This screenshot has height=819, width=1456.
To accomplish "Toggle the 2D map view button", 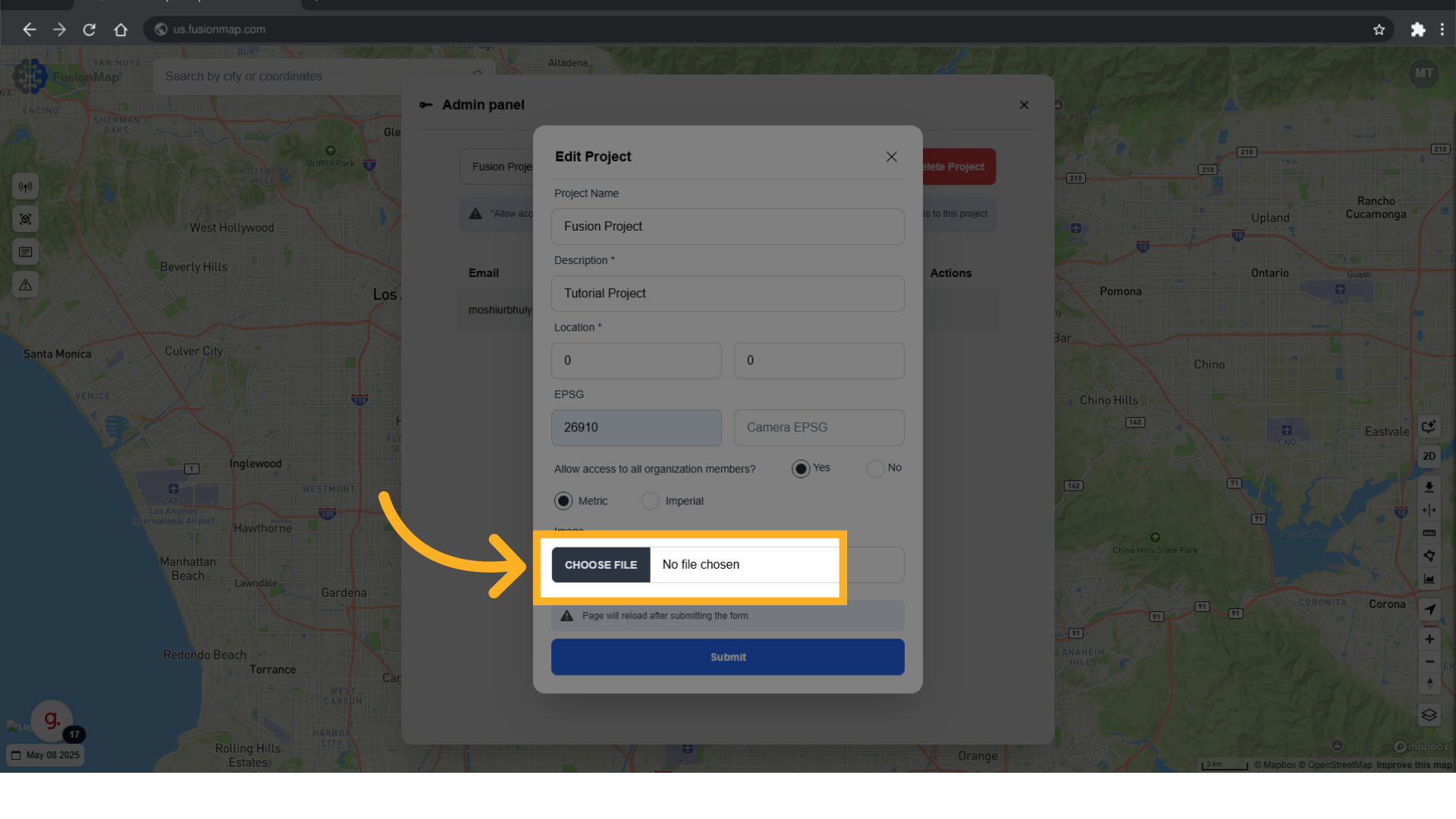I will tap(1429, 457).
